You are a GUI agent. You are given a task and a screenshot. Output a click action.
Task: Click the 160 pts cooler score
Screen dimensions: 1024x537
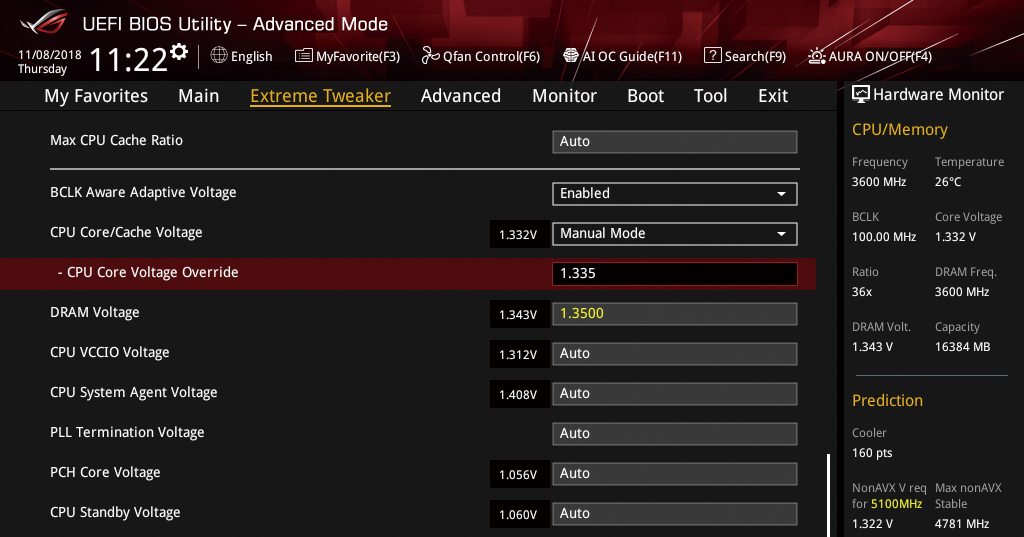coord(872,453)
